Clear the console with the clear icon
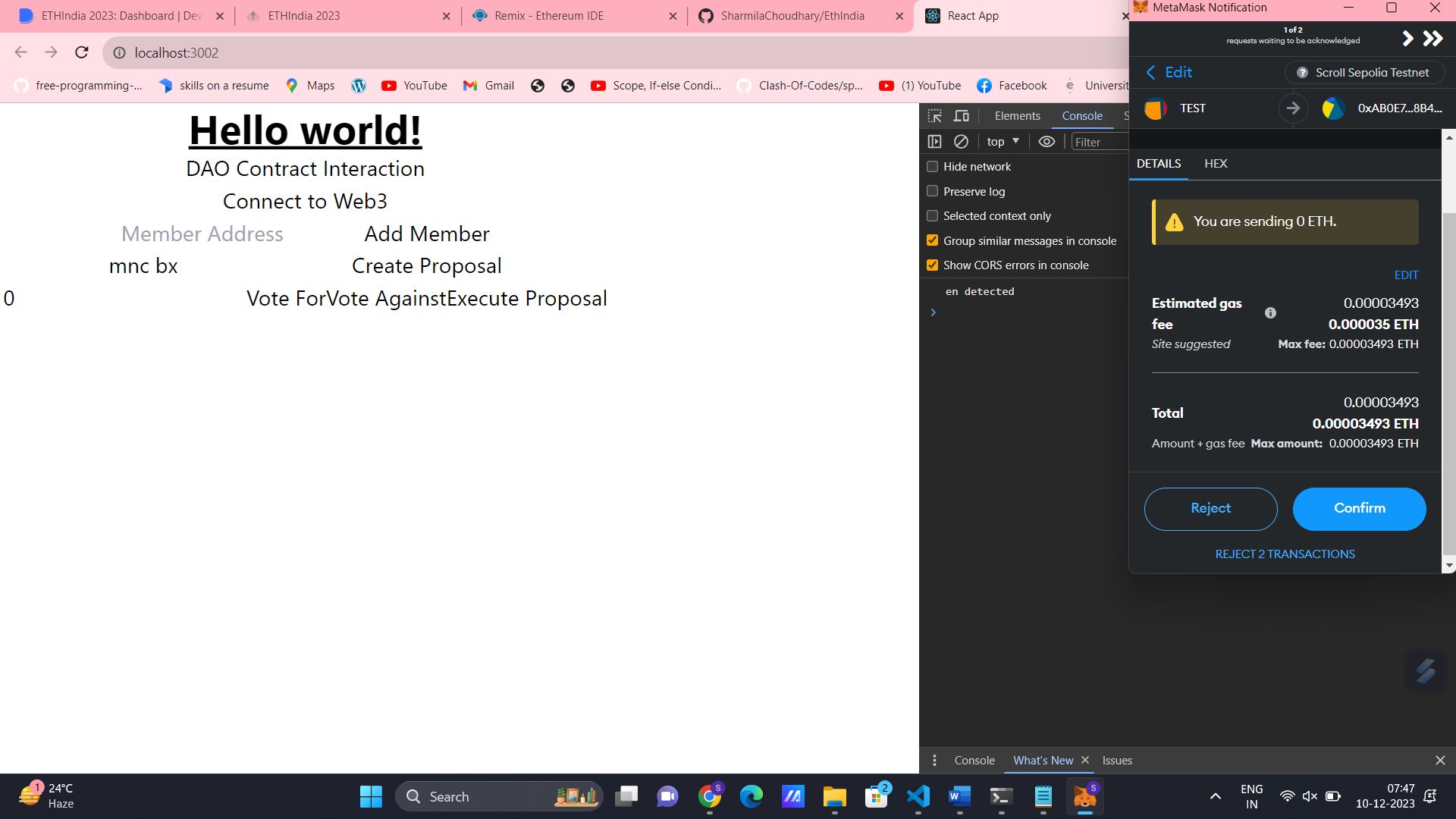This screenshot has height=819, width=1456. (961, 142)
